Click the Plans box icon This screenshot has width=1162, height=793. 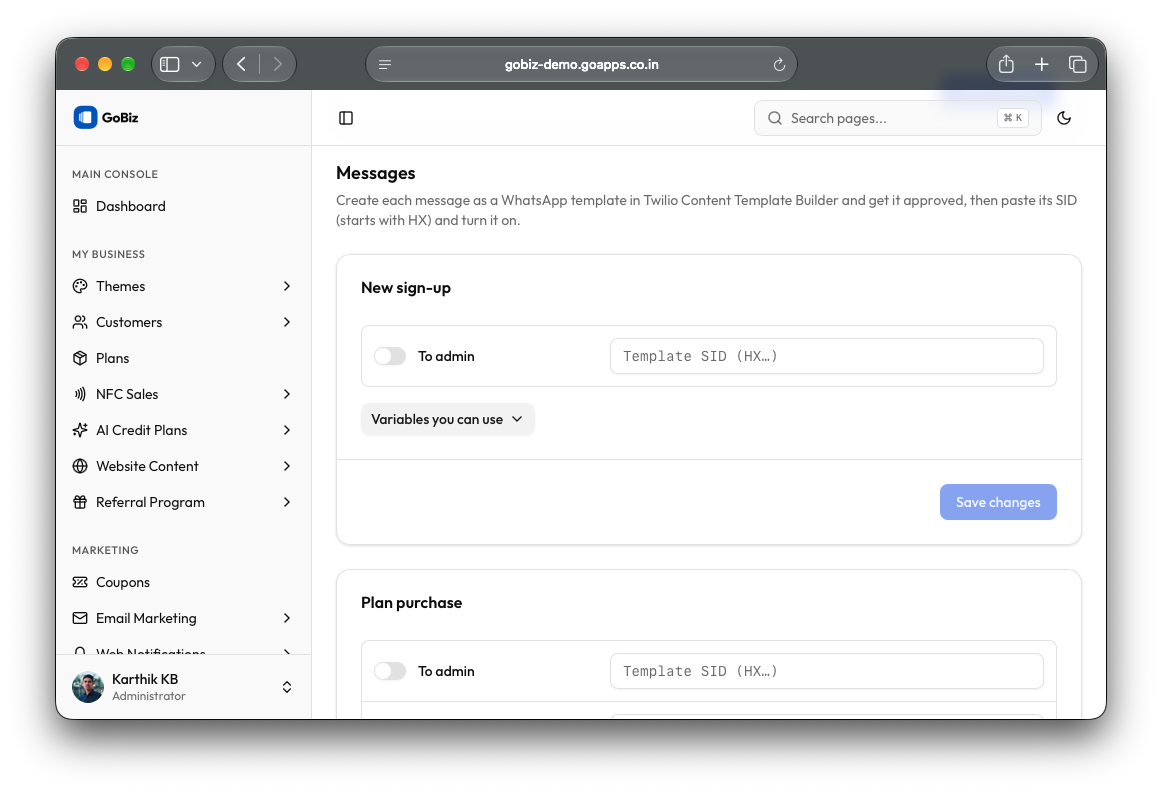[80, 358]
